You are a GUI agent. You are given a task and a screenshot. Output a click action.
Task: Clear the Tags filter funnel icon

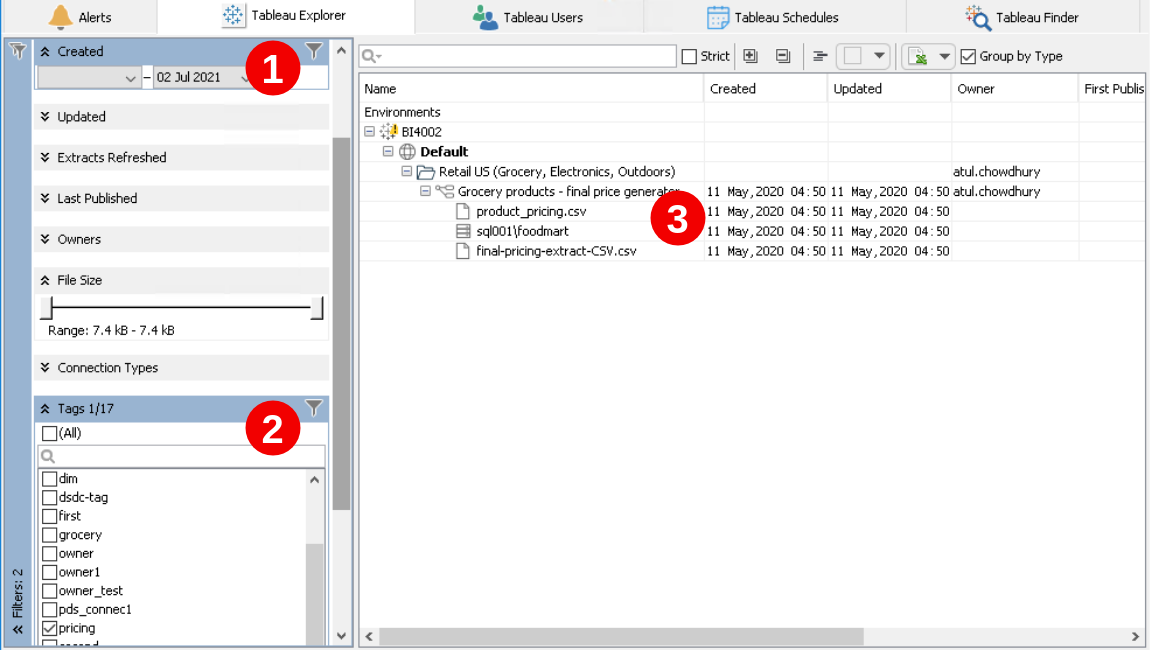click(x=313, y=408)
